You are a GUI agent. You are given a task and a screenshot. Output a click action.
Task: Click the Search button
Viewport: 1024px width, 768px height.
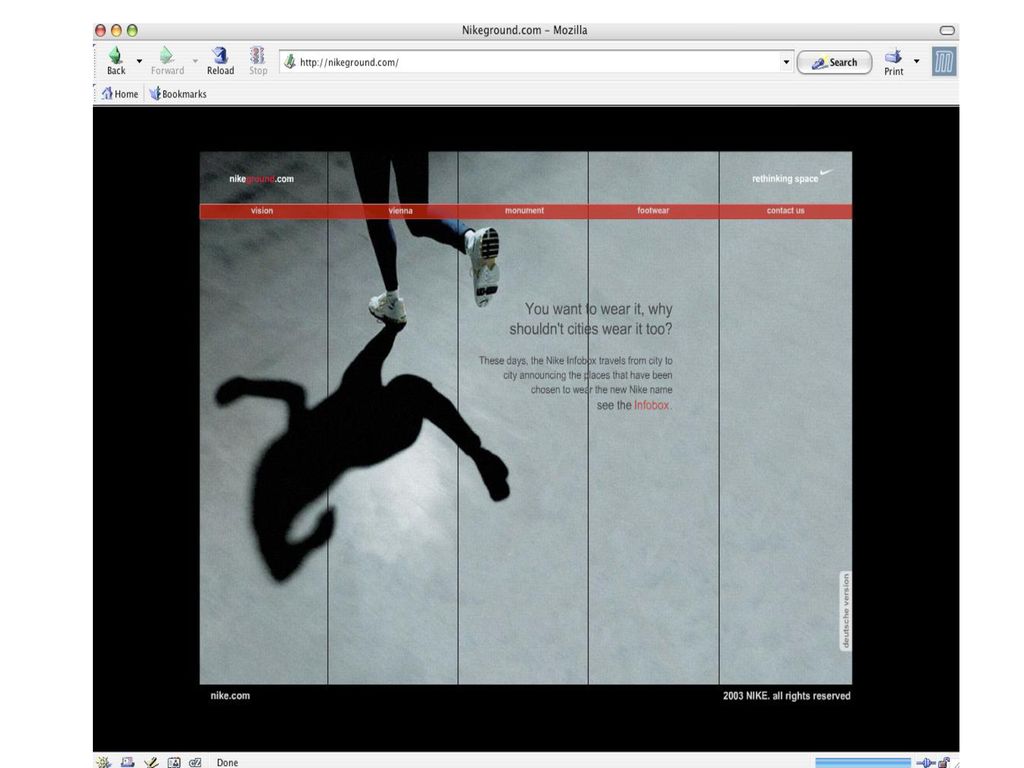pyautogui.click(x=834, y=62)
